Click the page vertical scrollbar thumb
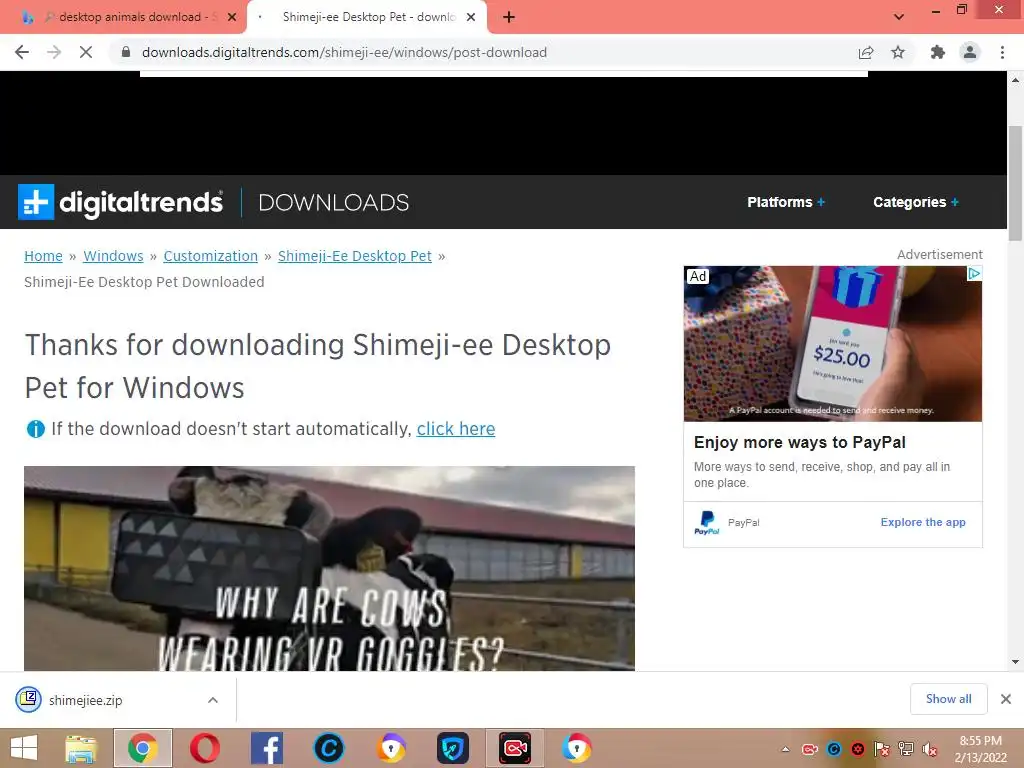The height and width of the screenshot is (768, 1024). point(1015,184)
